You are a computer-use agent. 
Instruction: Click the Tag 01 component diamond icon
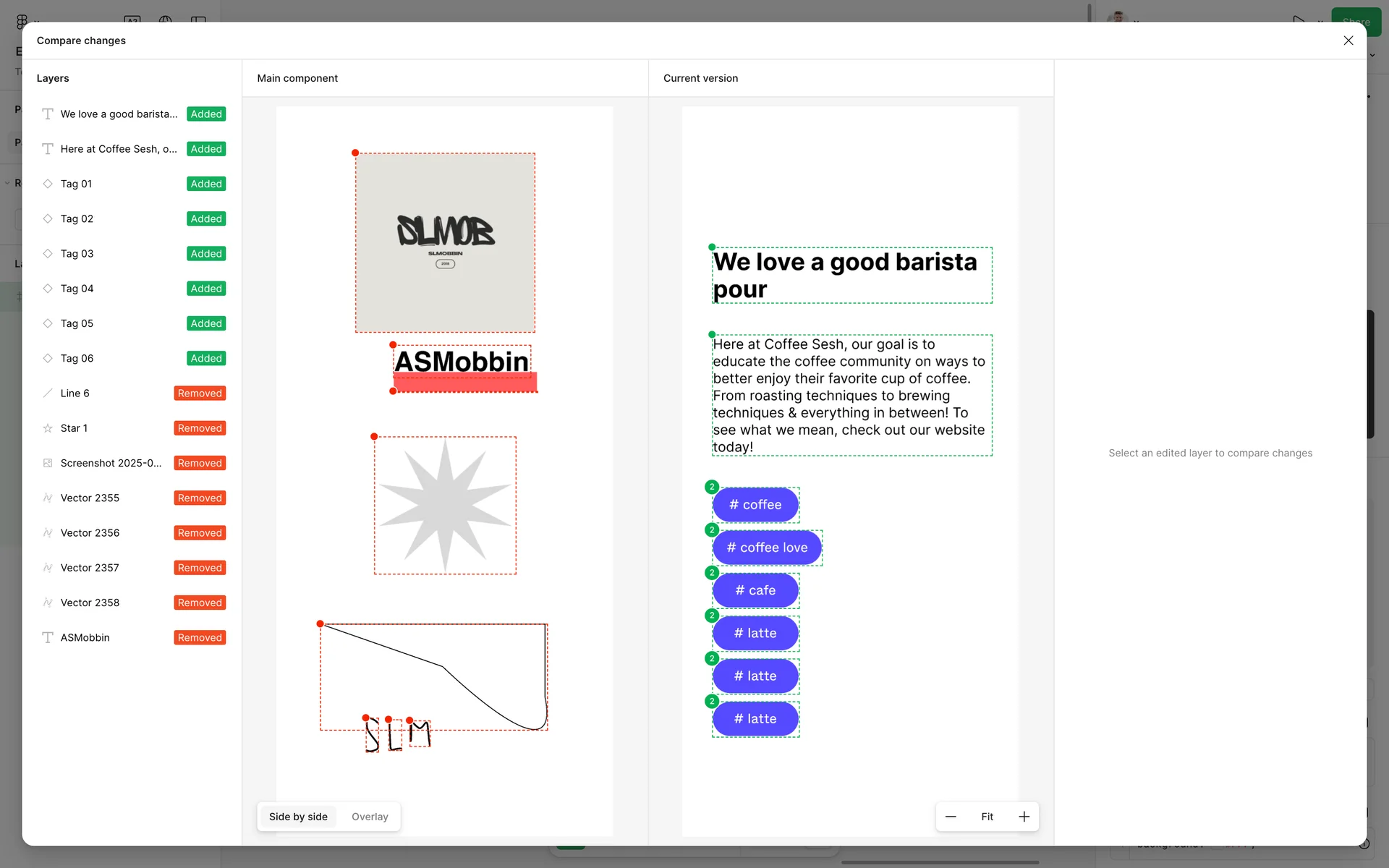[48, 184]
